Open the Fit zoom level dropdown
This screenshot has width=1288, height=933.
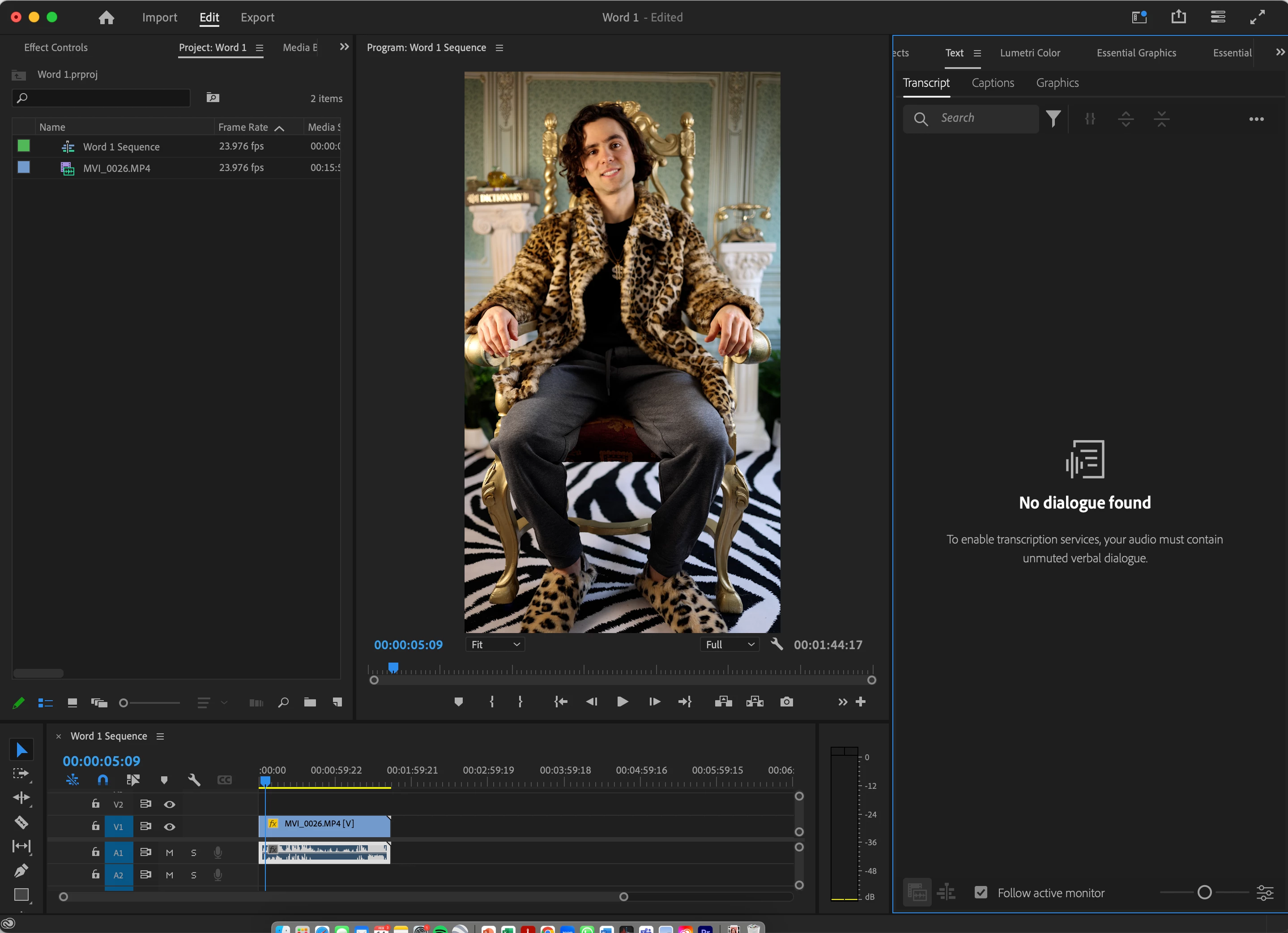pos(495,644)
